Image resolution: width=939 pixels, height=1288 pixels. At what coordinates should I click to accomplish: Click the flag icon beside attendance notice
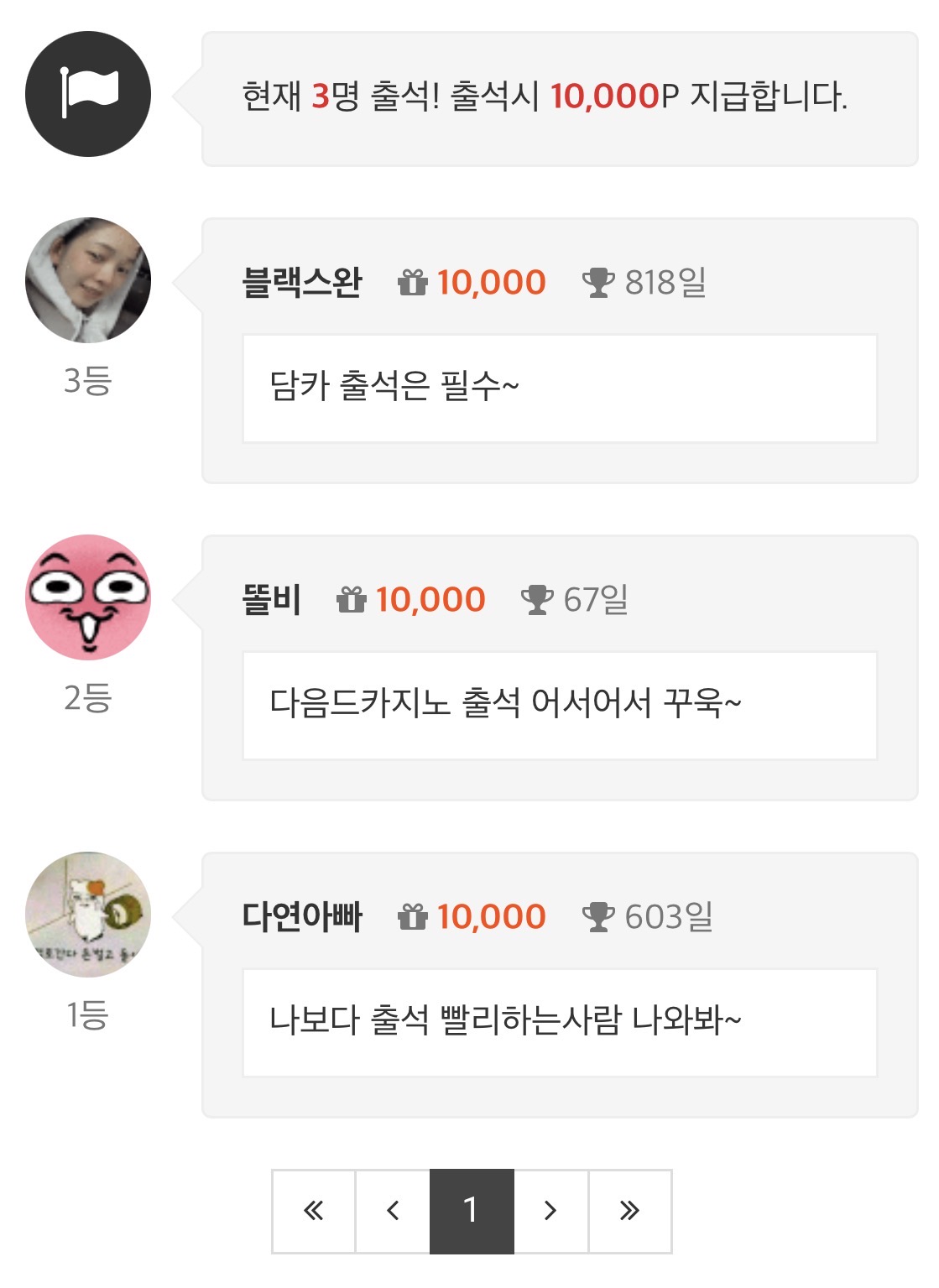(x=88, y=94)
